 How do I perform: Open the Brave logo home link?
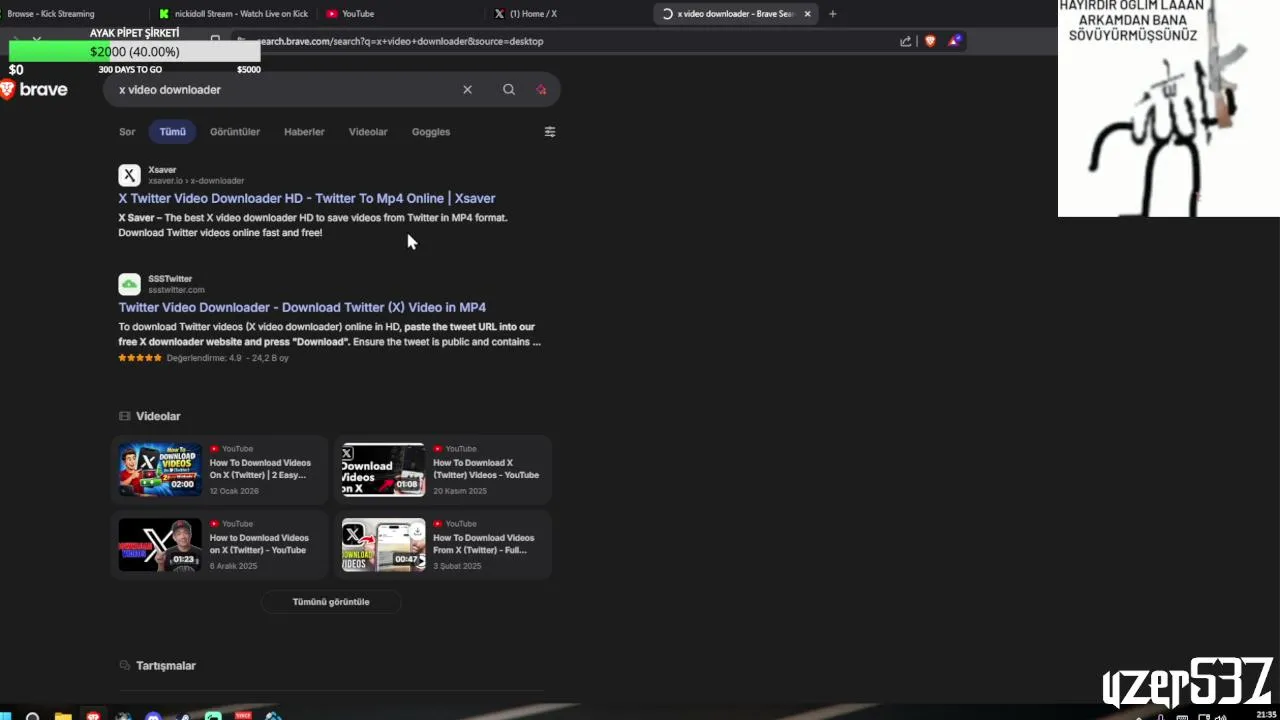(x=34, y=90)
